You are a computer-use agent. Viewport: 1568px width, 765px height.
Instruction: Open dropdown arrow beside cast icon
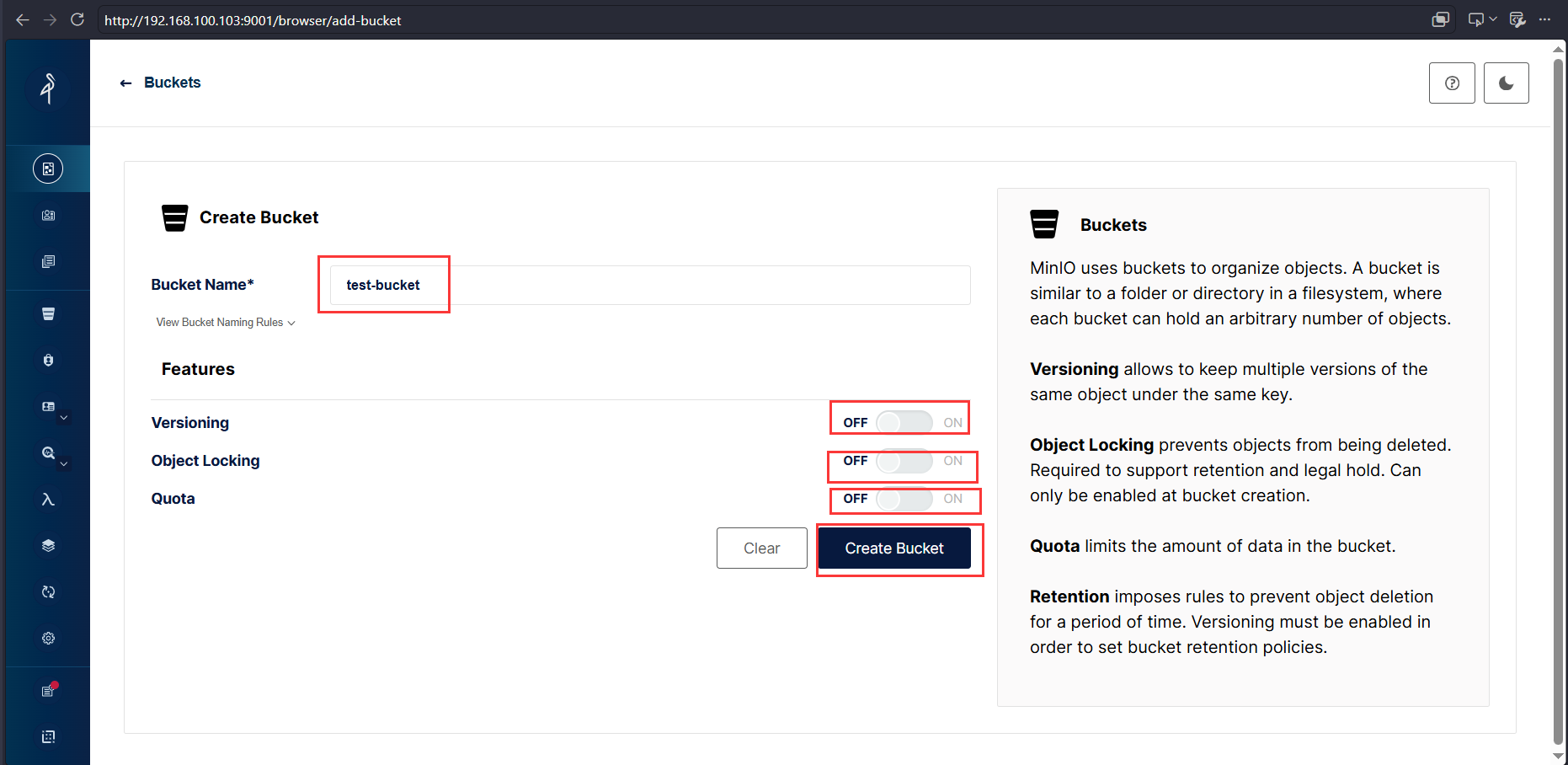pos(1493,19)
